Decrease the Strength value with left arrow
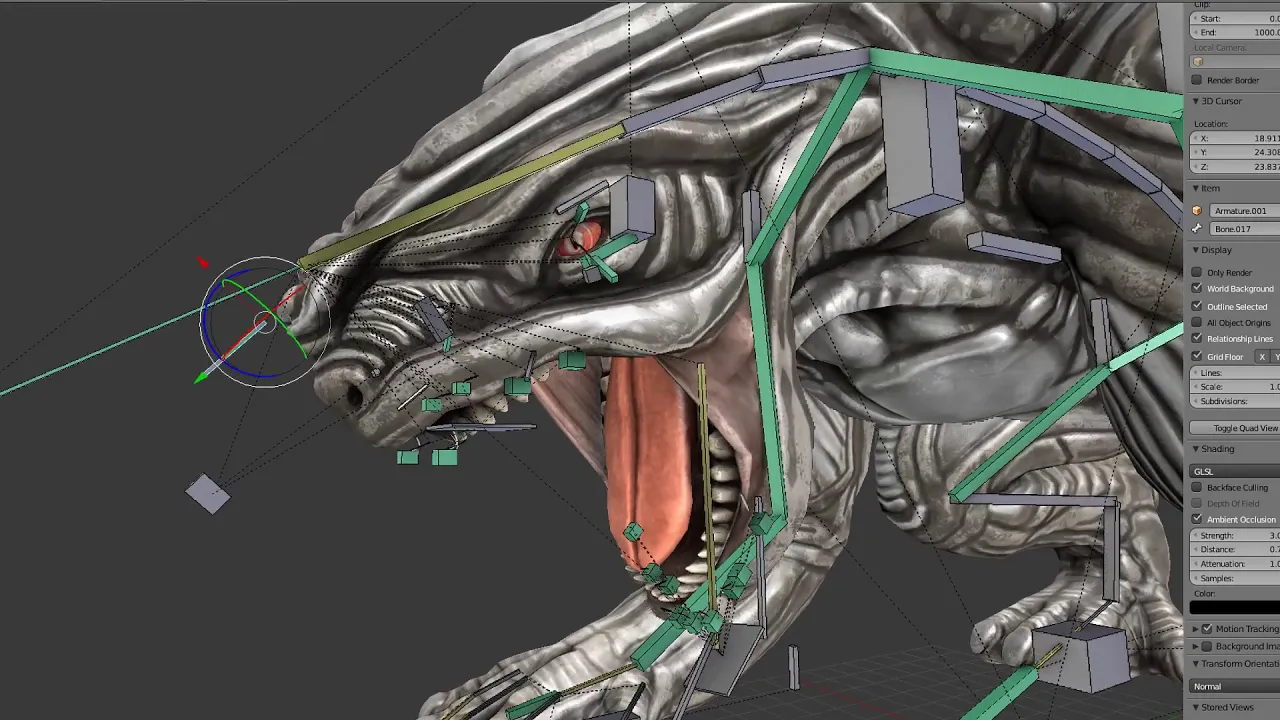This screenshot has width=1280, height=720. pyautogui.click(x=1195, y=535)
